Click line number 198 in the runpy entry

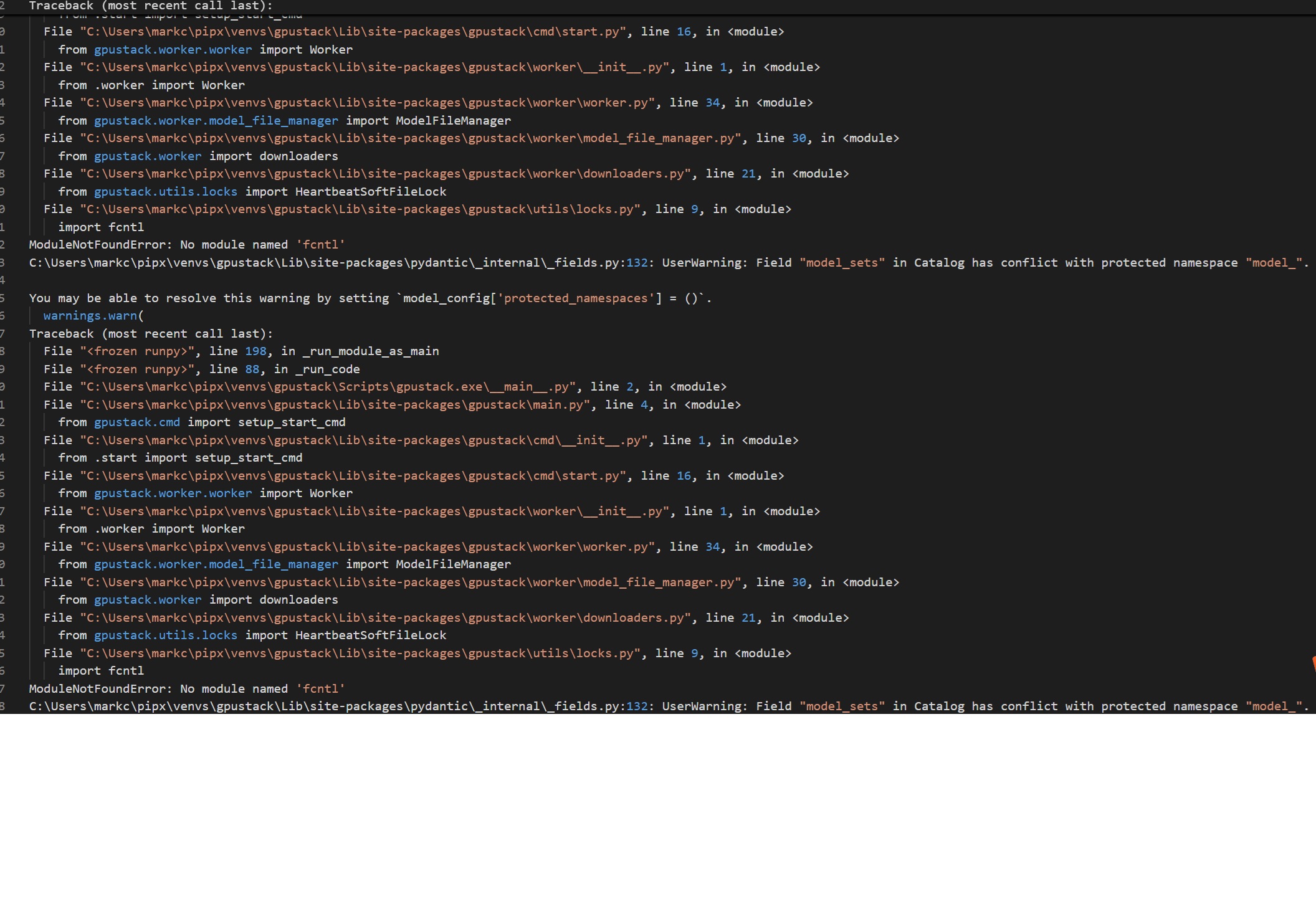[255, 351]
